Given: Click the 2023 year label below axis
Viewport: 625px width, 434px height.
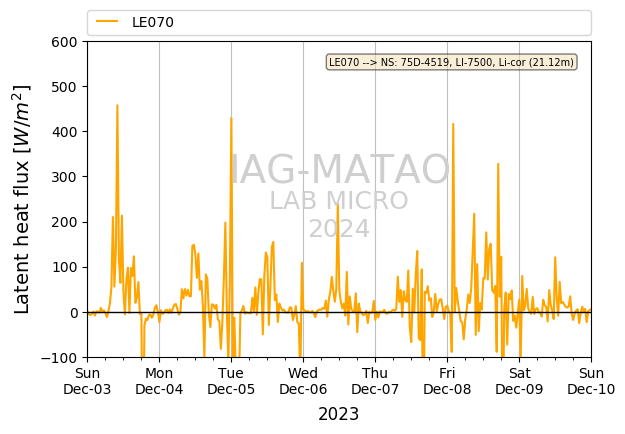Looking at the screenshot, I should (x=339, y=414).
